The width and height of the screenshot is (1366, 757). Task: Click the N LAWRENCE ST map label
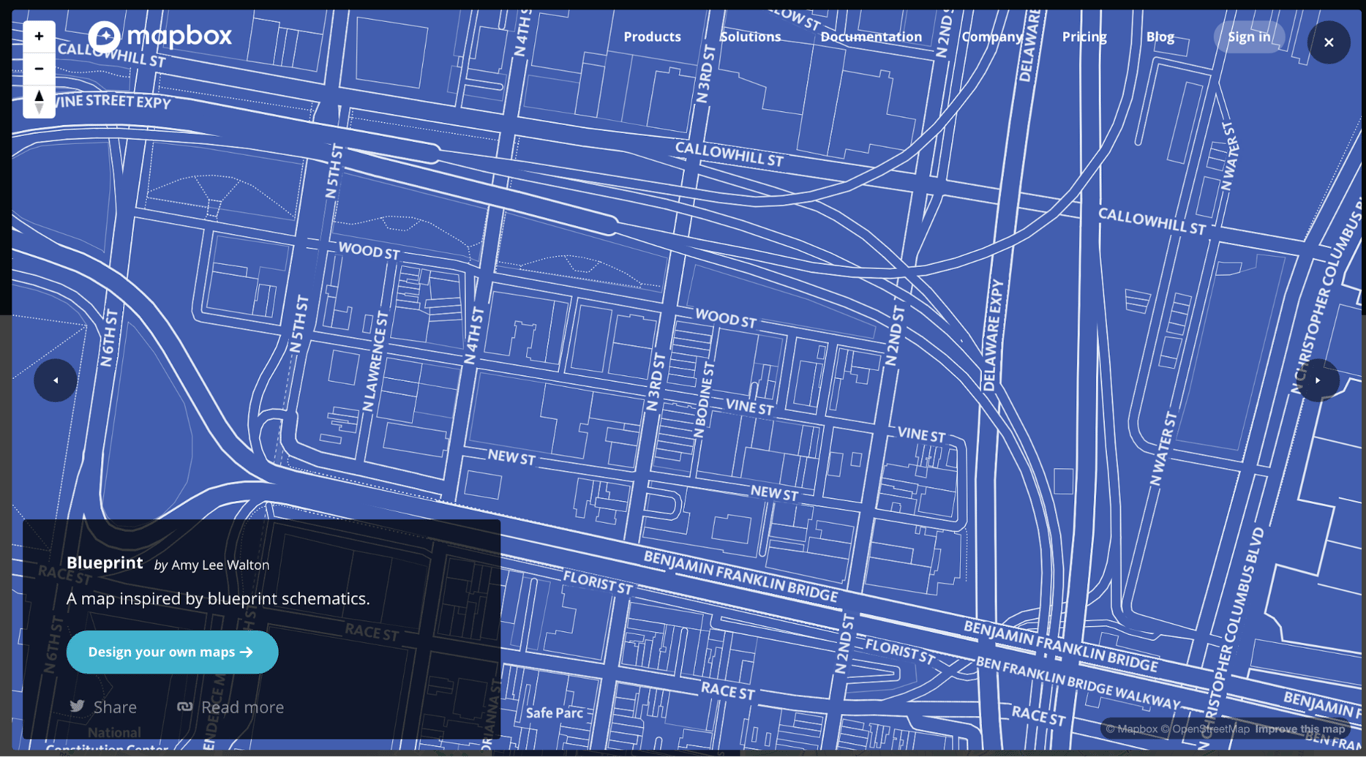pyautogui.click(x=373, y=361)
